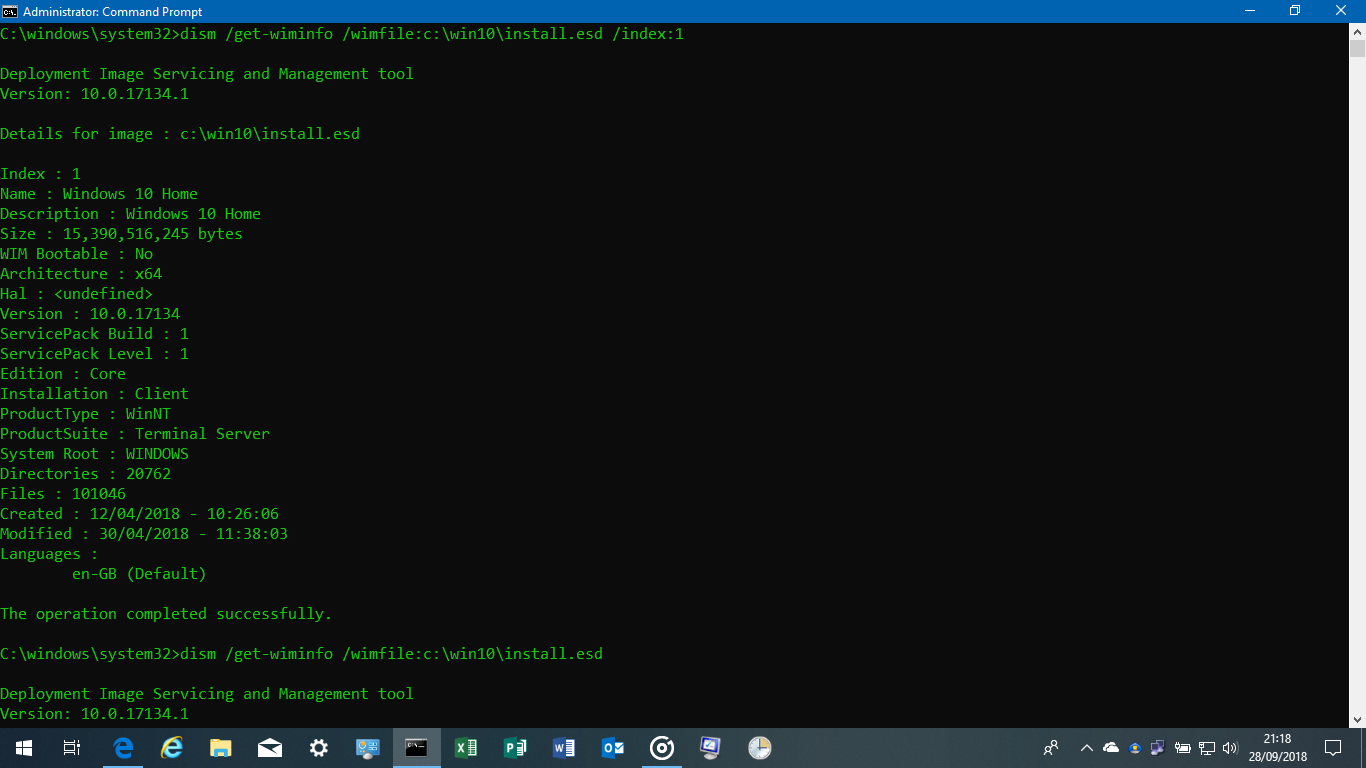
Task: Click the 'Hal : <undefined>' line
Action: [76, 294]
